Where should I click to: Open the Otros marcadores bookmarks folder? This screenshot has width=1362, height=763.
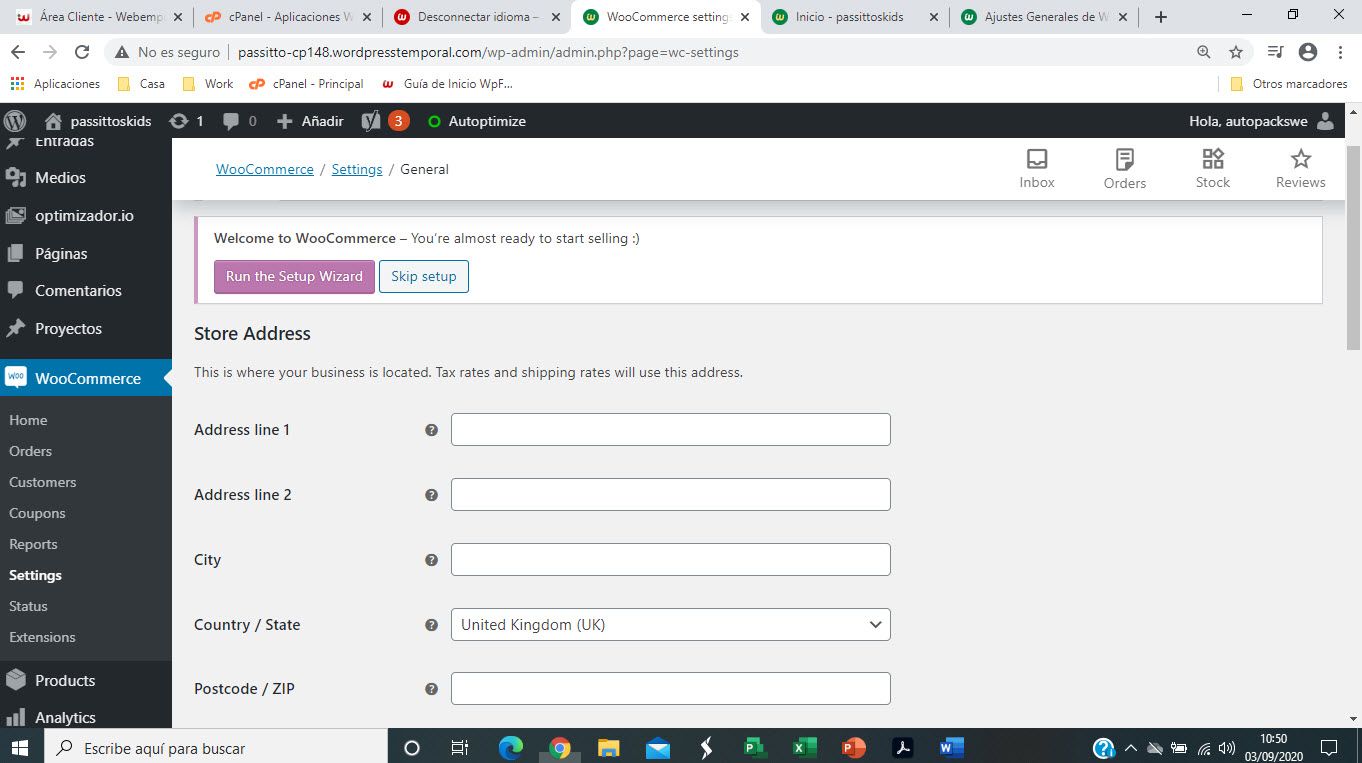point(1288,84)
